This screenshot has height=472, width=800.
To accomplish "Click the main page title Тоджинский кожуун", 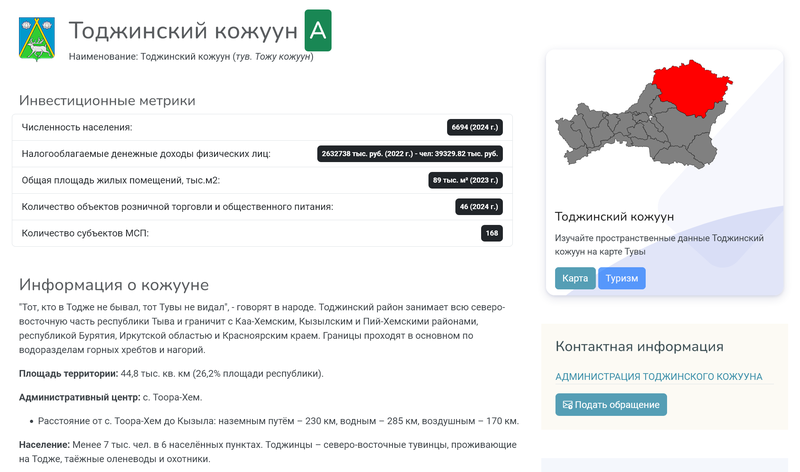I will tap(183, 32).
